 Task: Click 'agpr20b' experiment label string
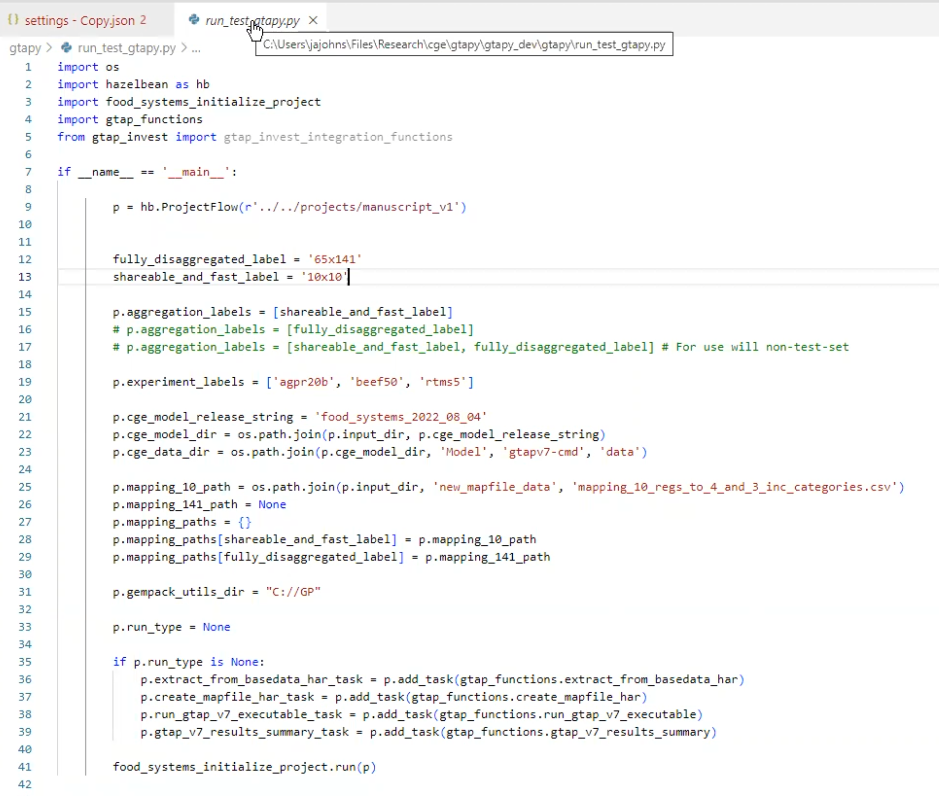304,382
